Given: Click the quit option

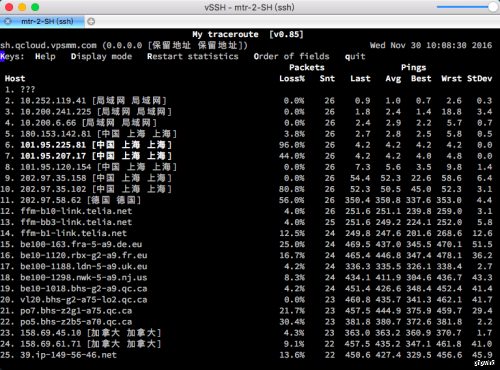Looking at the screenshot, I should click(x=355, y=57).
